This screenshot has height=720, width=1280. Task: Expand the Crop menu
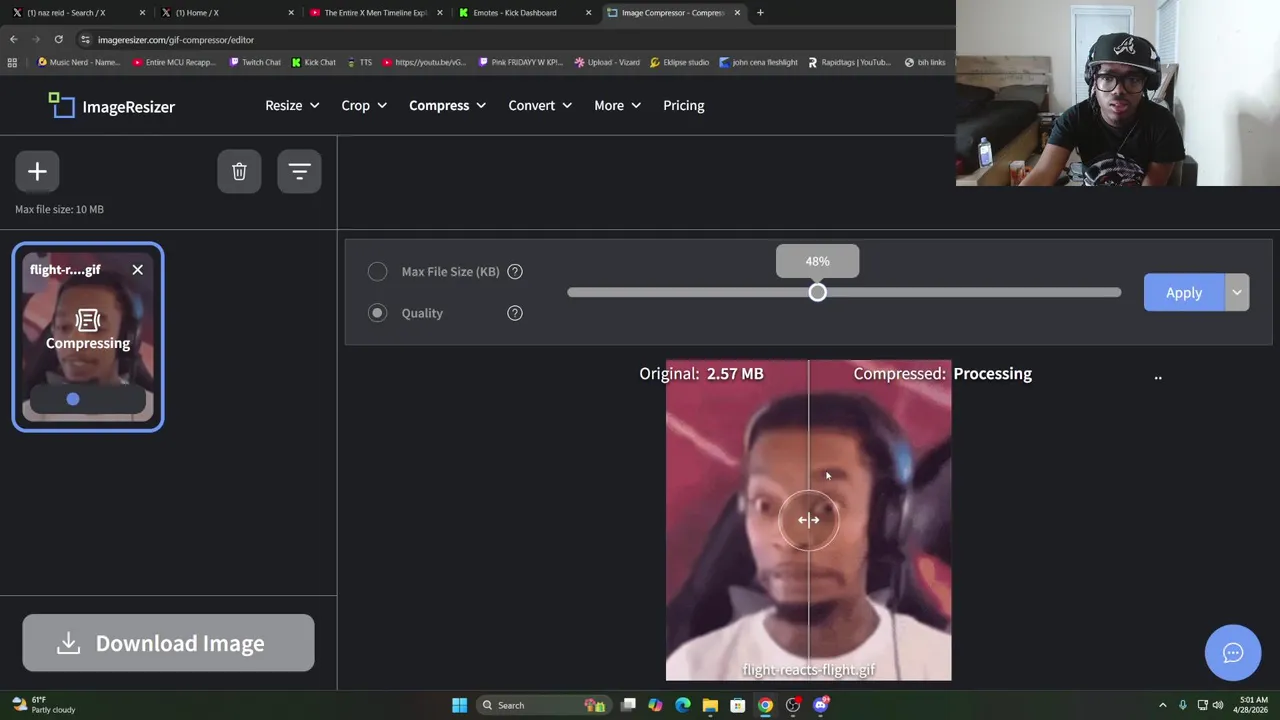point(364,105)
